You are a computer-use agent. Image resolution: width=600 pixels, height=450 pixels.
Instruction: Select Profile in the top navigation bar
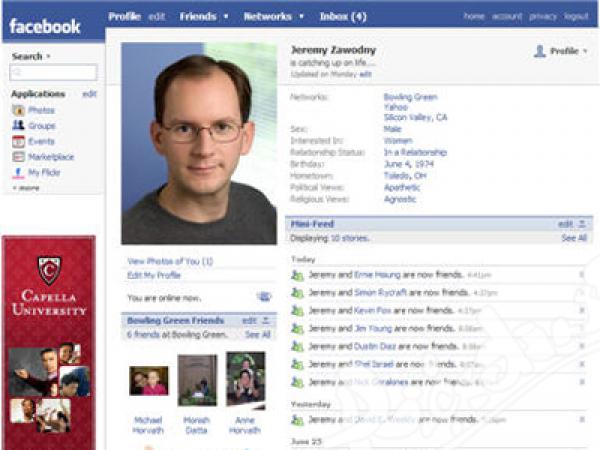124,16
